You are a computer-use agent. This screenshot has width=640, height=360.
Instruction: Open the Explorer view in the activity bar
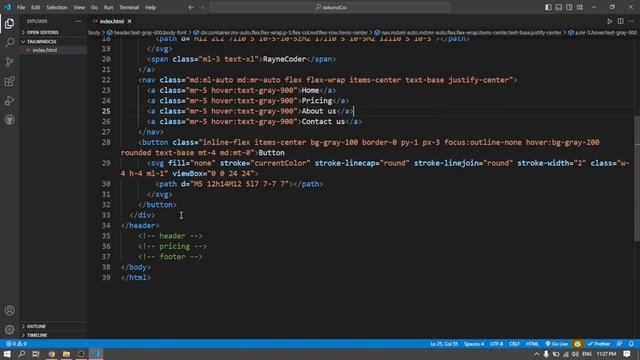(9, 24)
